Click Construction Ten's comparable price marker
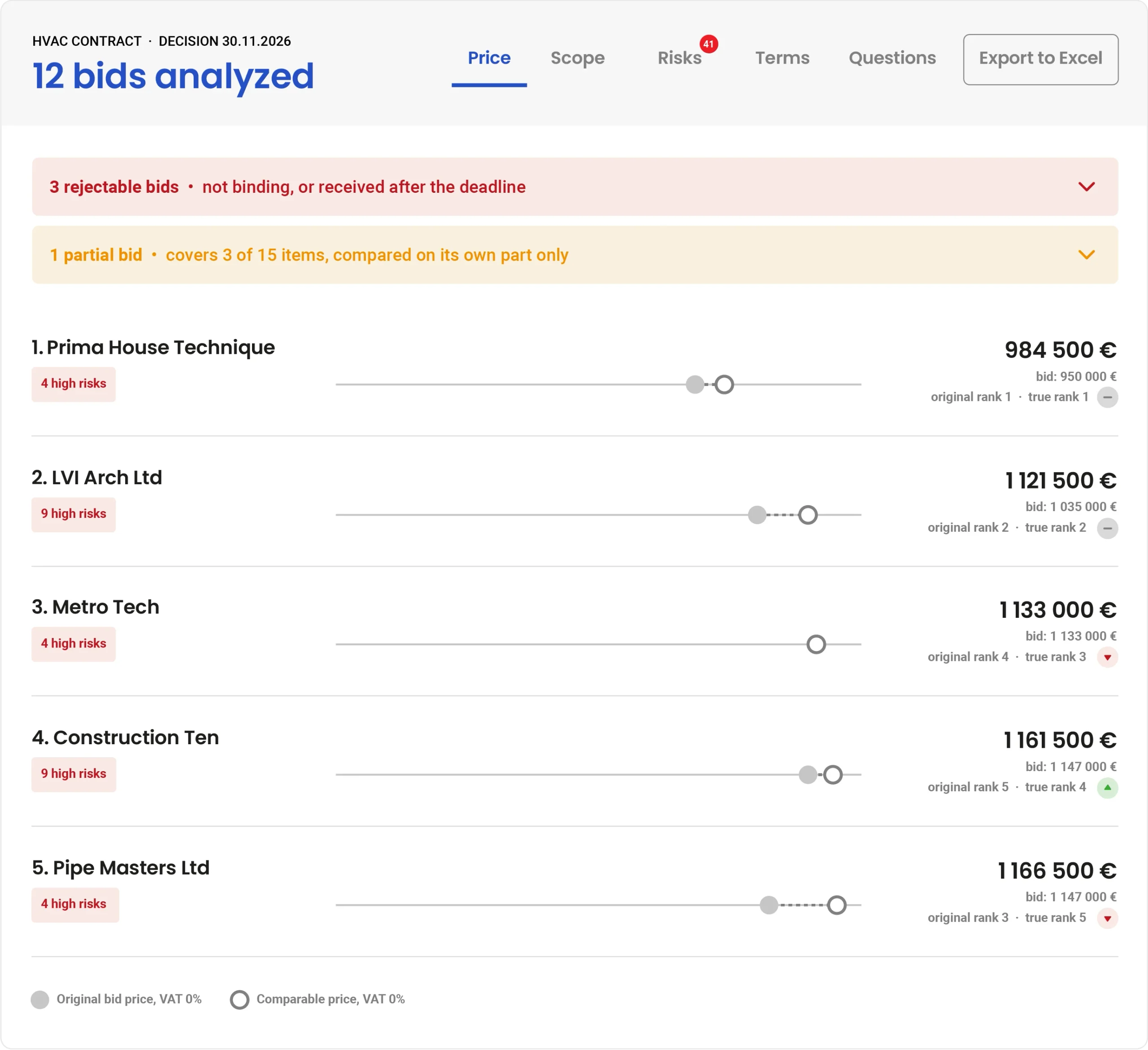The image size is (1148, 1050). (x=833, y=774)
